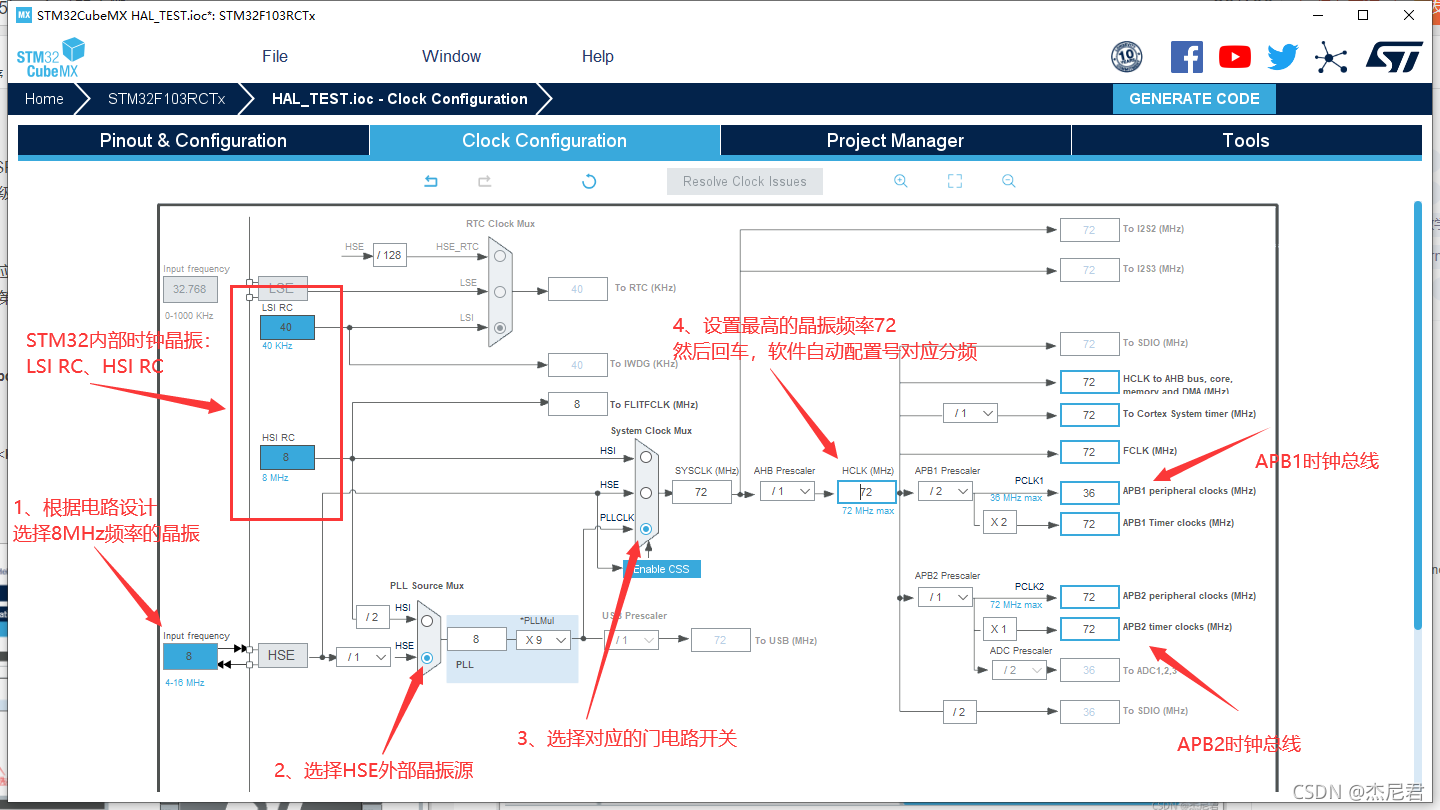Viewport: 1440px width, 810px height.
Task: Click Resolve Clock Issues button
Action: click(x=744, y=181)
